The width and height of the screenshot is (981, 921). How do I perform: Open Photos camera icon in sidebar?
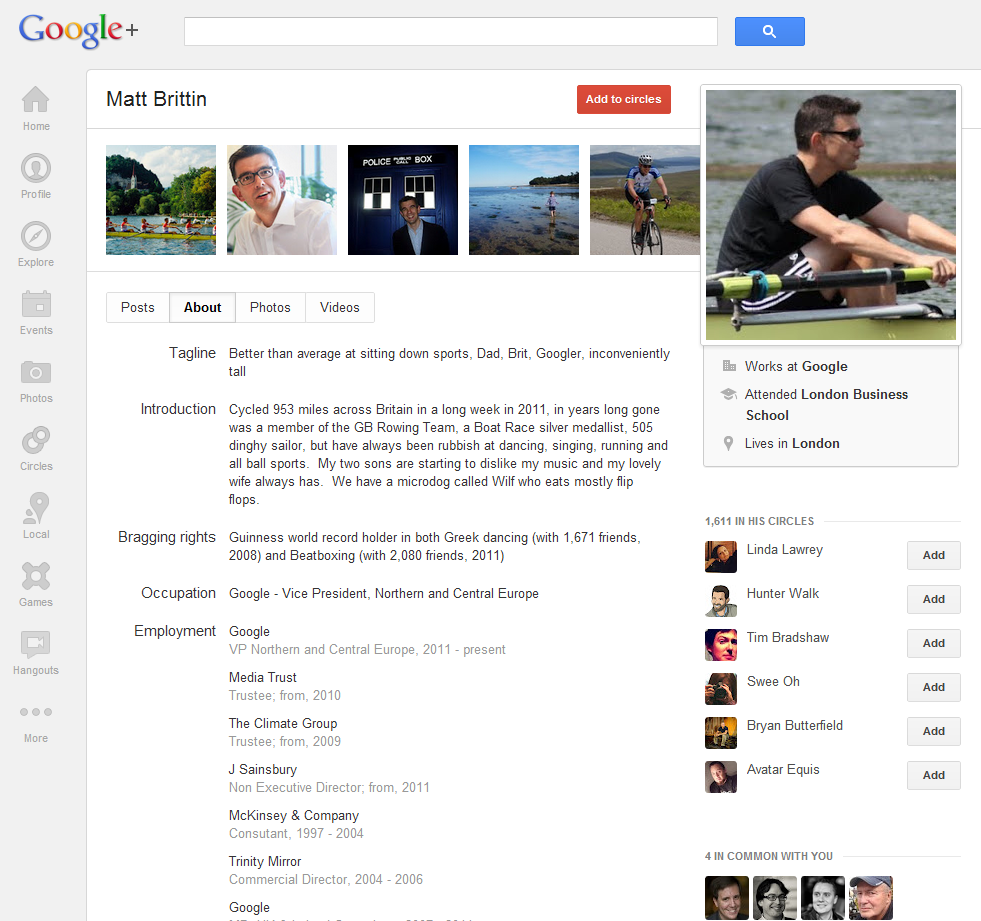(x=36, y=372)
